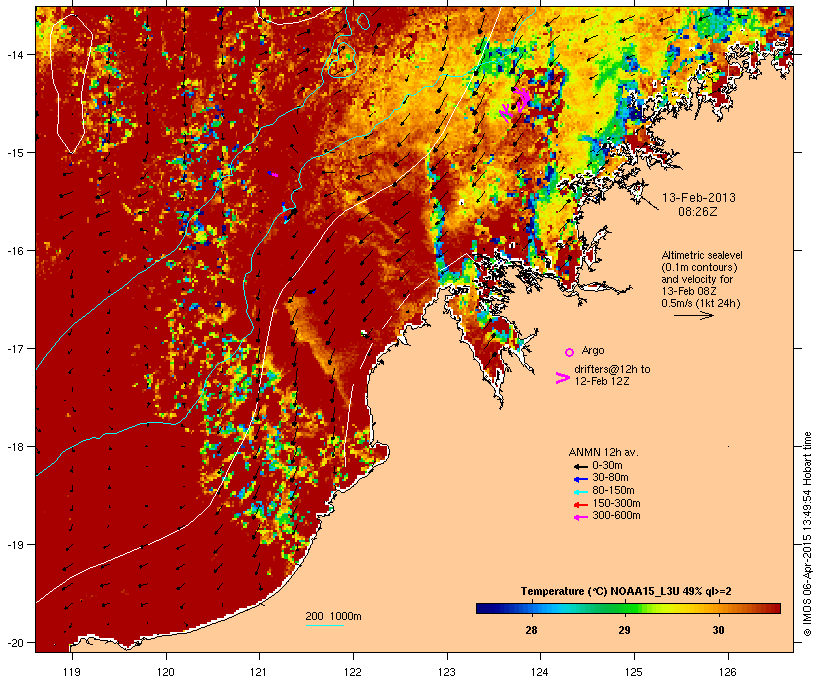The height and width of the screenshot is (680, 820).
Task: Click the '(0.1m contours)' text
Action: pos(699,268)
